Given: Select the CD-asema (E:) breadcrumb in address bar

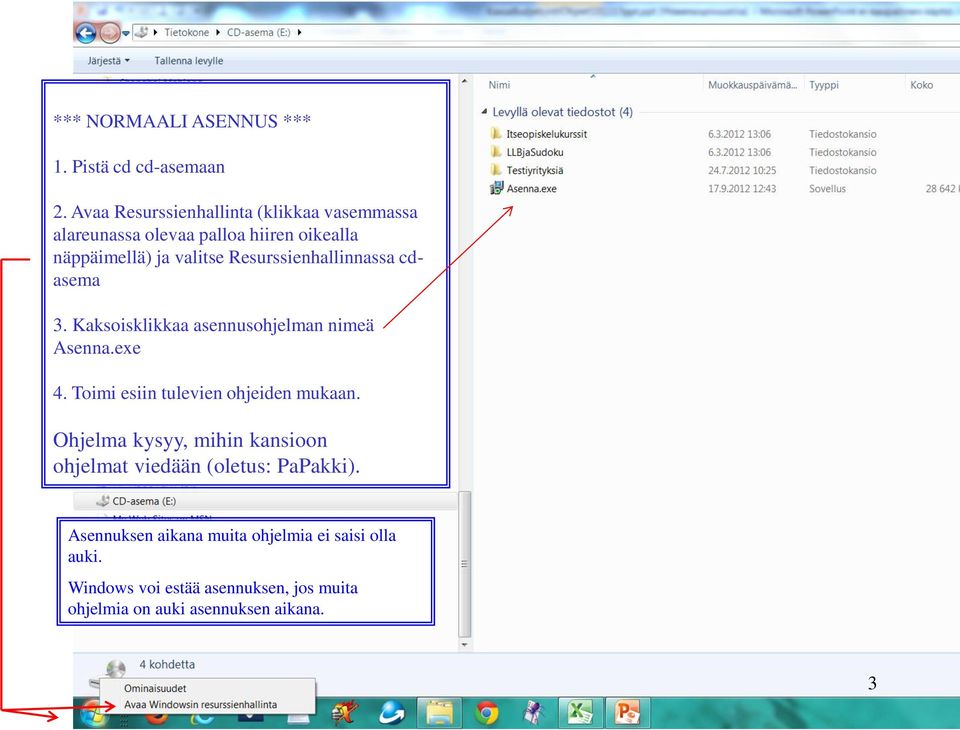Looking at the screenshot, I should 258,32.
